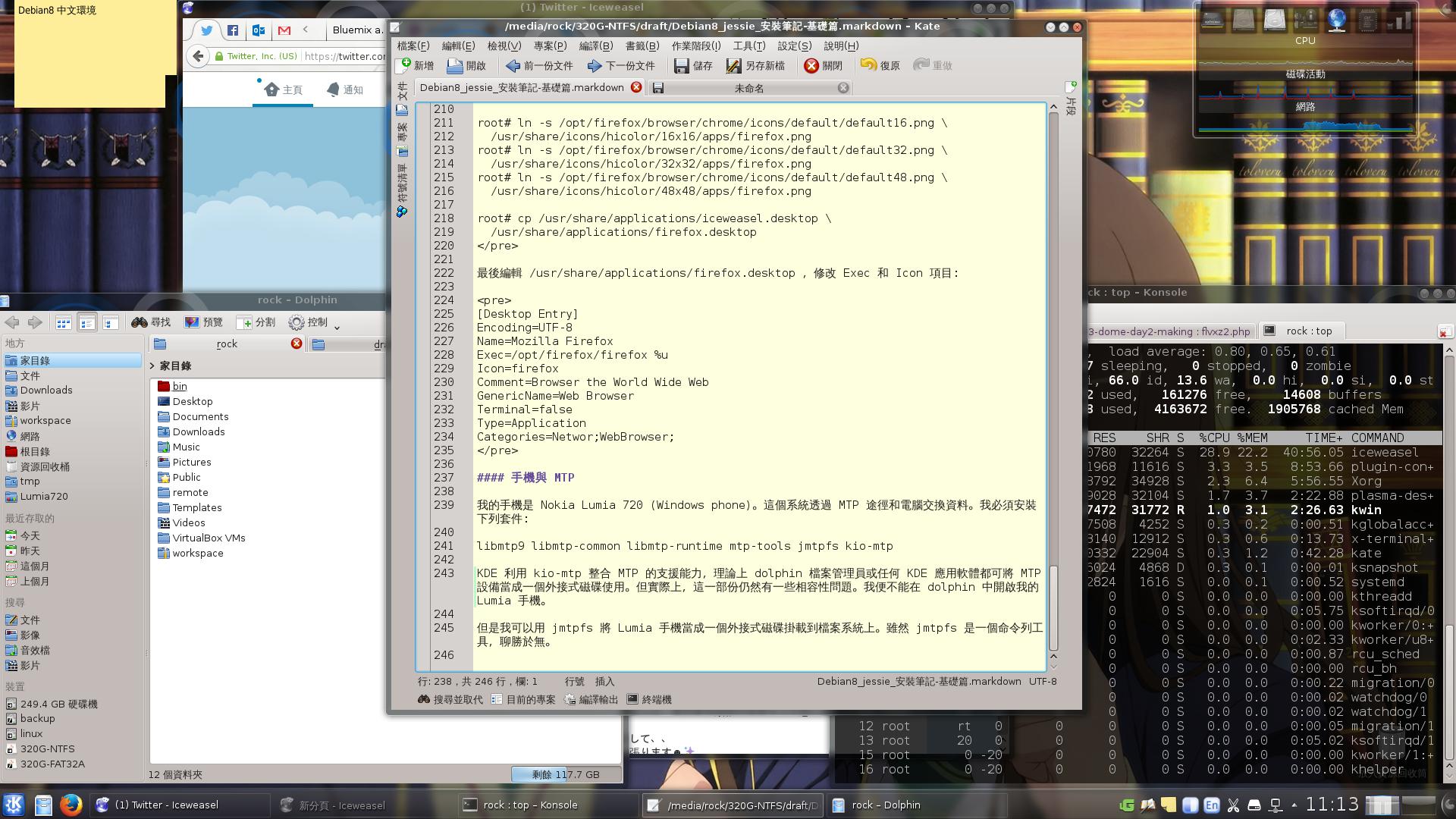Image resolution: width=1456 pixels, height=819 pixels.
Task: Toggle the Documents sidebar tab in Kate
Action: [402, 99]
